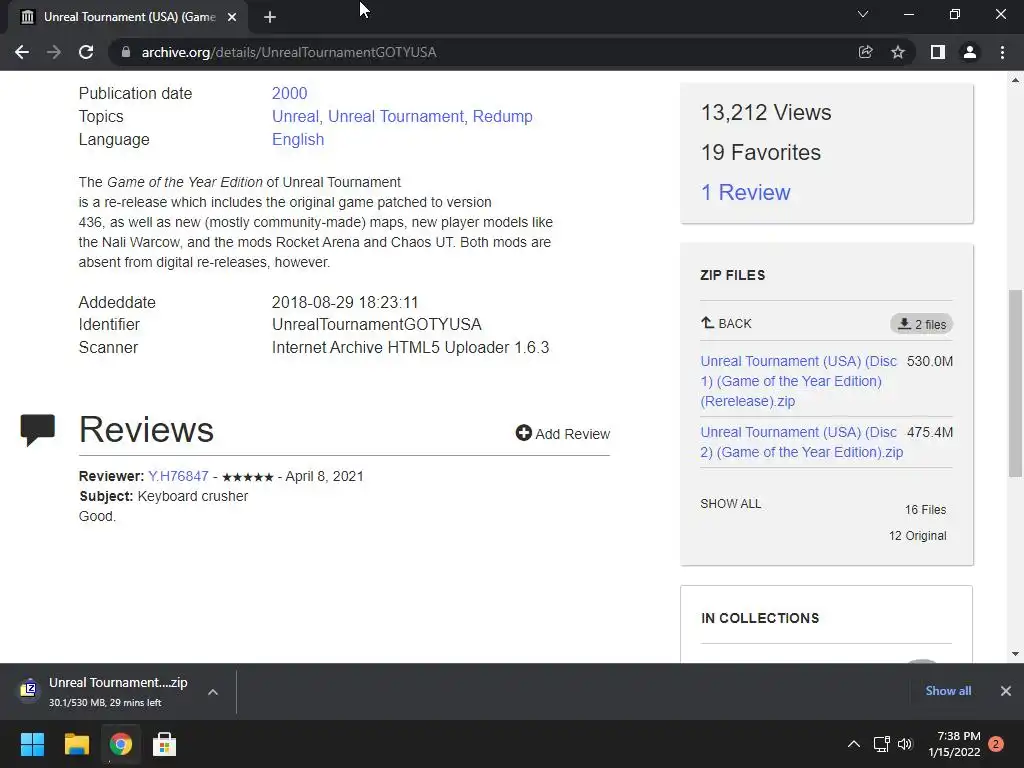Open the Unreal Tournament topic link
Viewport: 1024px width, 768px height.
tap(396, 116)
